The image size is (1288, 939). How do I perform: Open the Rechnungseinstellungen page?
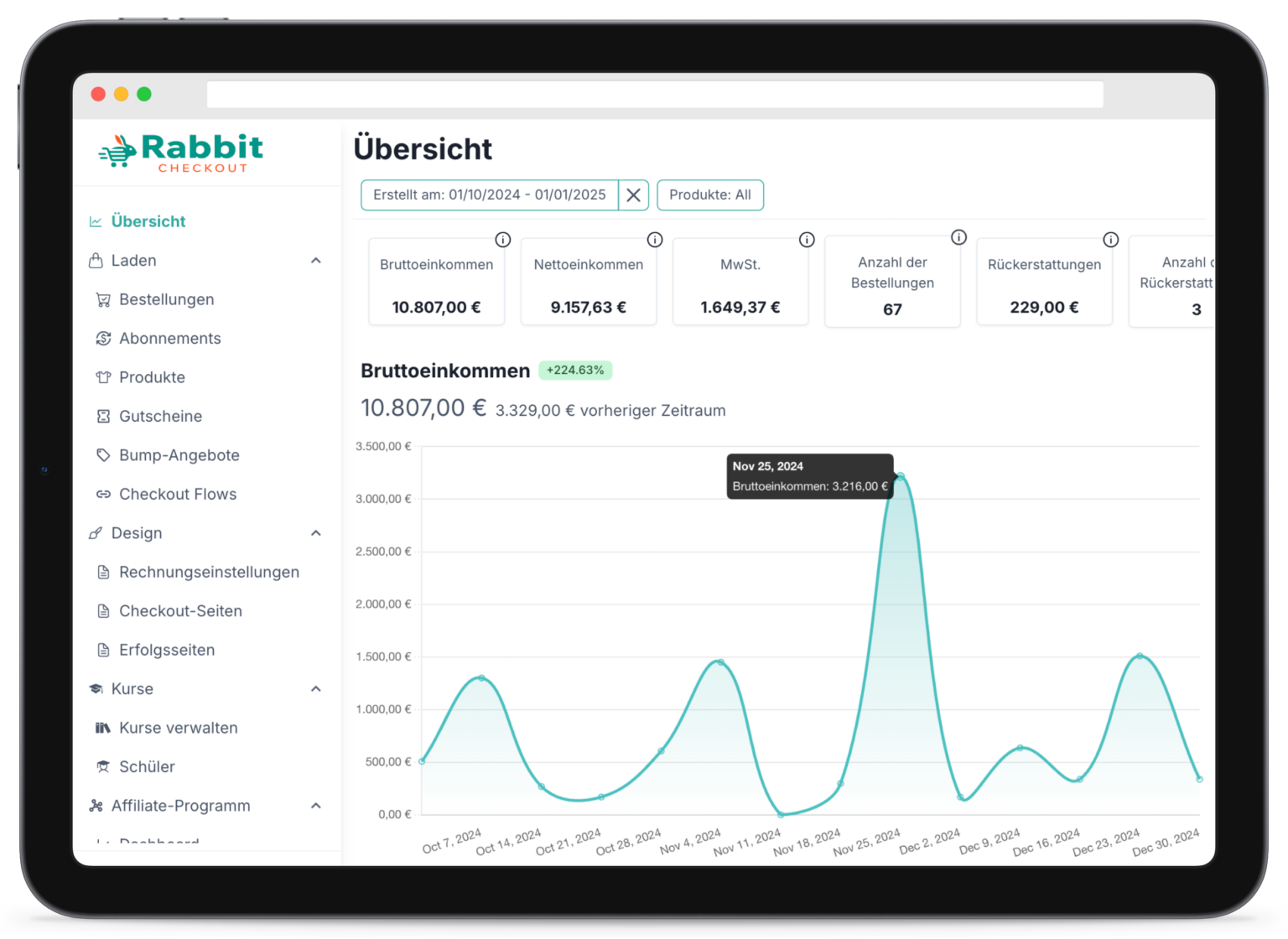click(209, 573)
